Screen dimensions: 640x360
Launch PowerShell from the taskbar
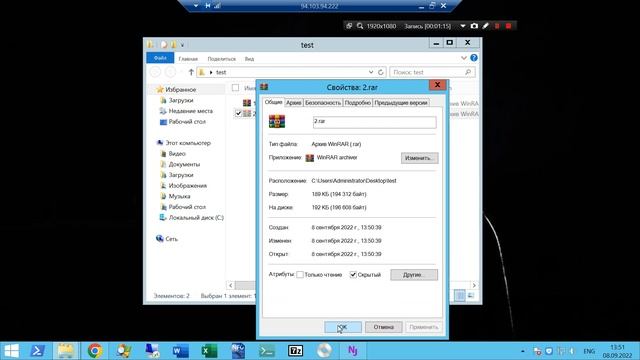(x=38, y=351)
